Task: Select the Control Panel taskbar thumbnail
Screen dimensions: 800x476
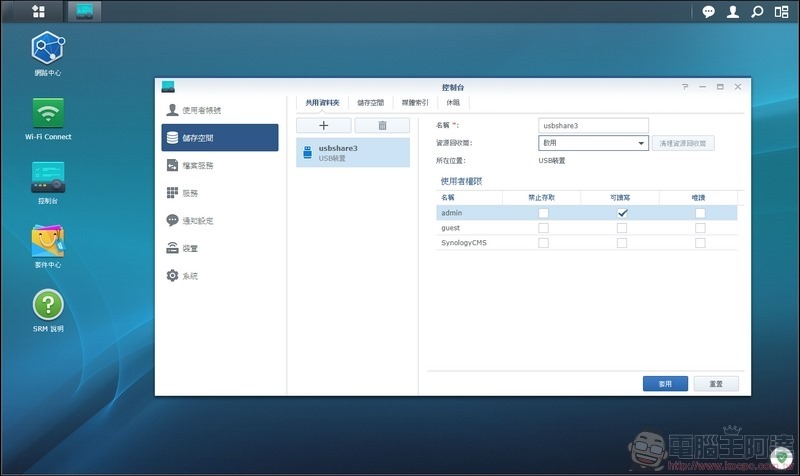Action: coord(85,11)
